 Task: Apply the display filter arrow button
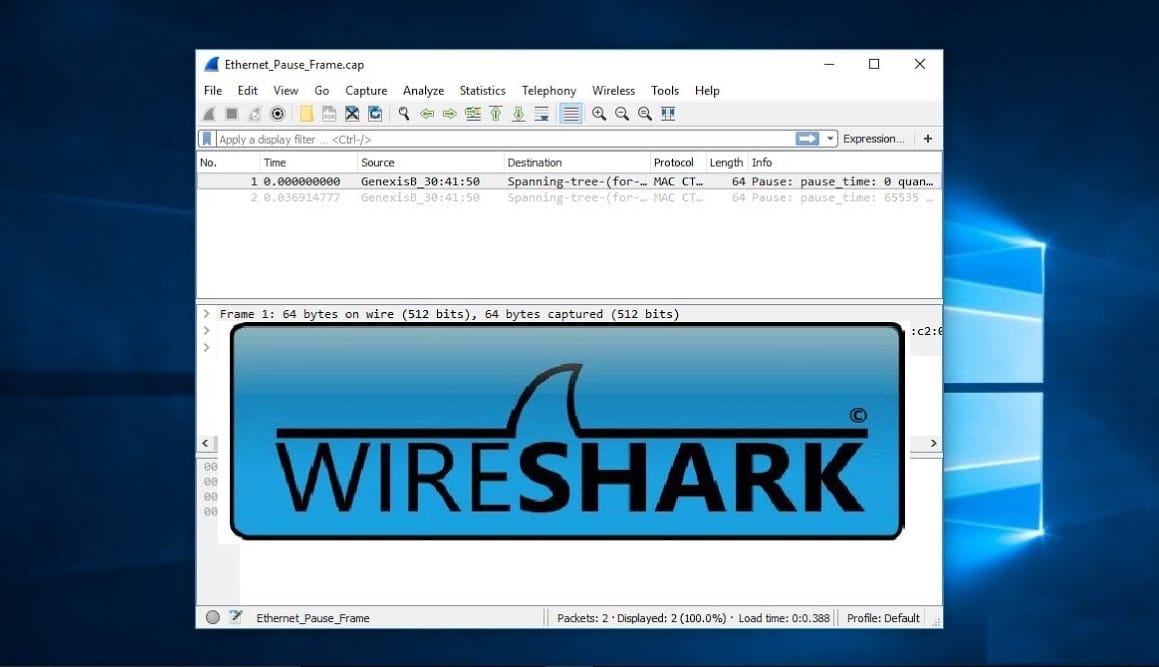coord(807,138)
